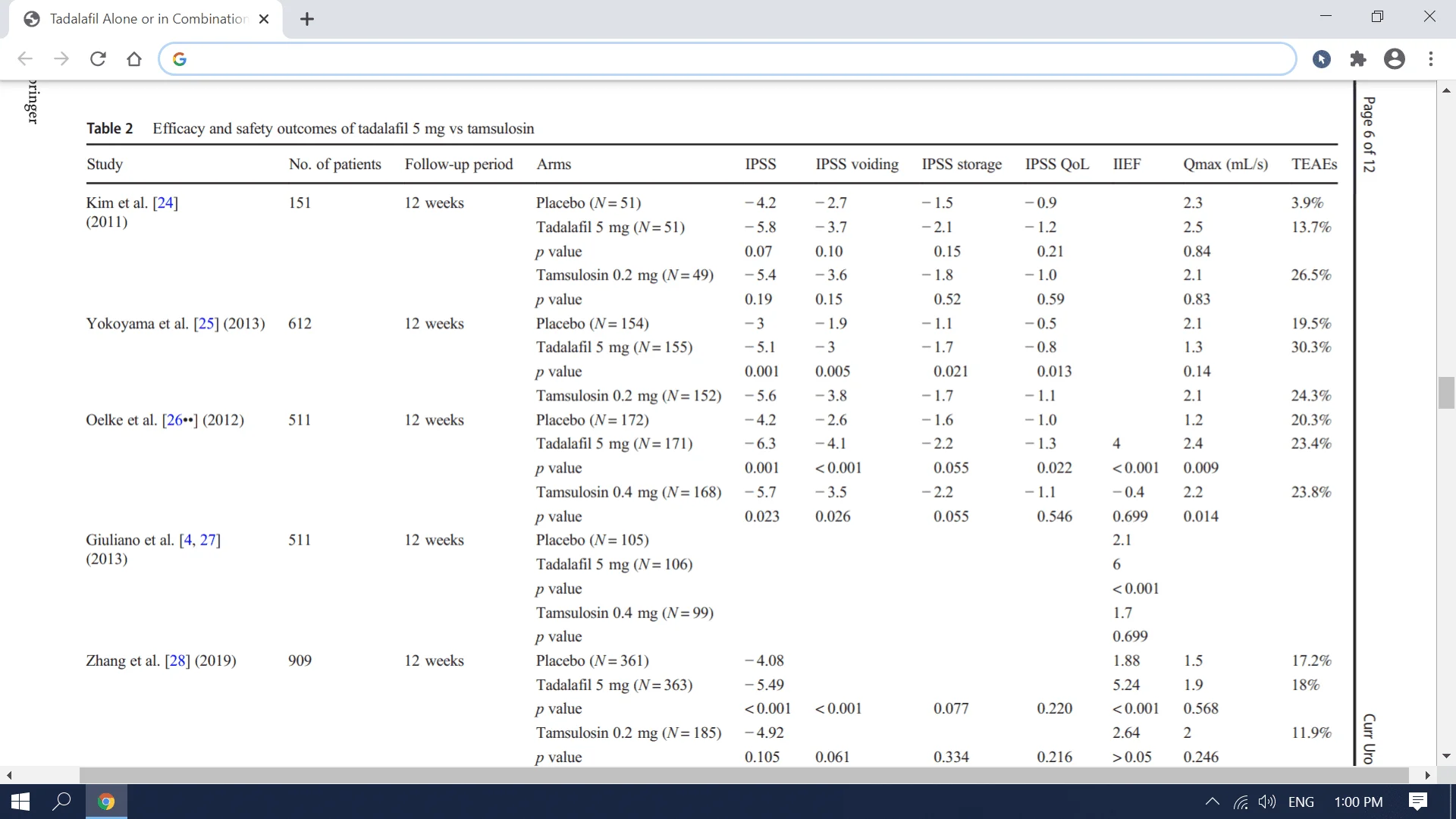This screenshot has height=819, width=1456.
Task: Select the Tadalafil Alone or in Combination tab
Action: click(x=146, y=19)
